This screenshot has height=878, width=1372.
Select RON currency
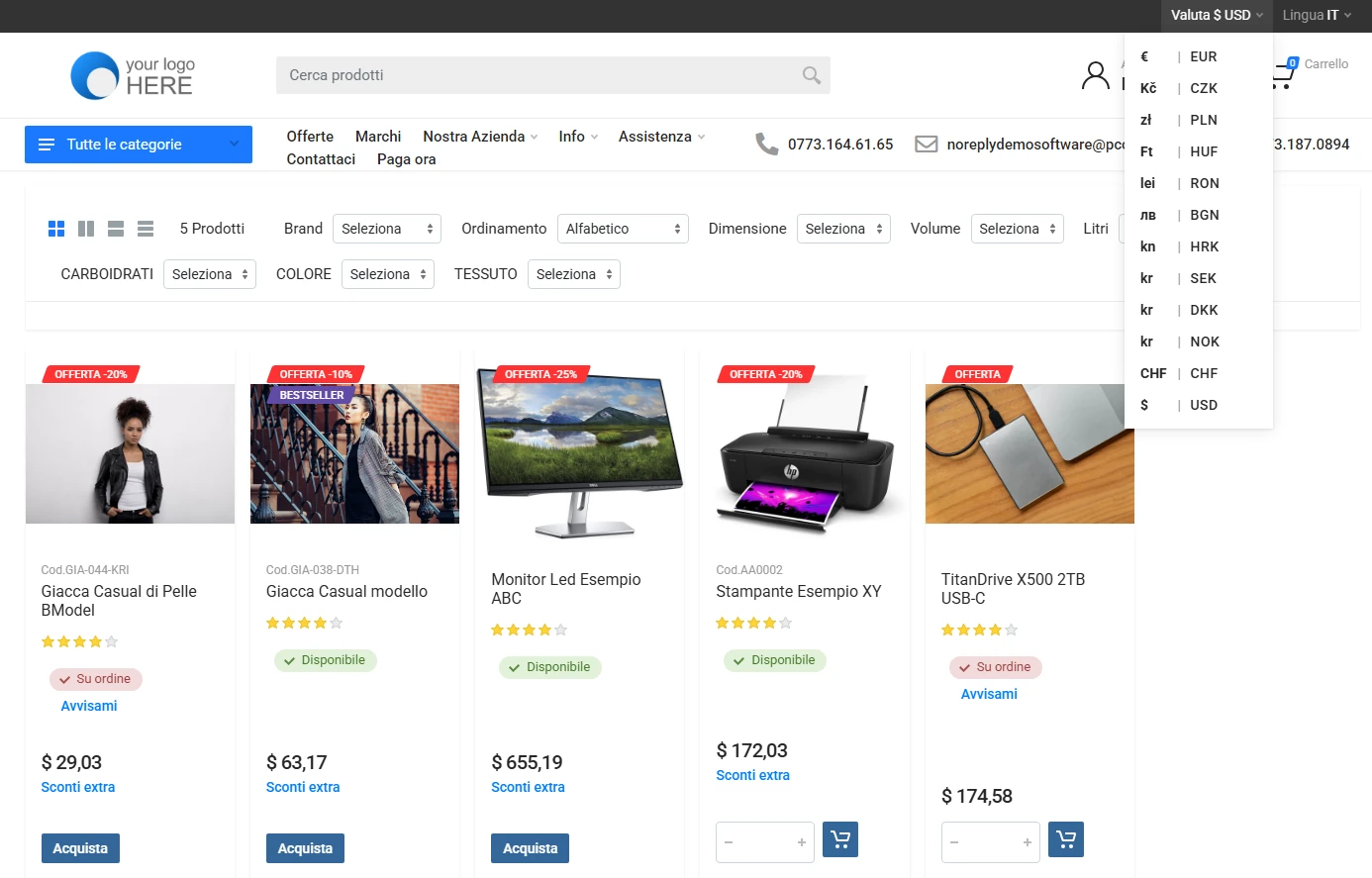1199,183
